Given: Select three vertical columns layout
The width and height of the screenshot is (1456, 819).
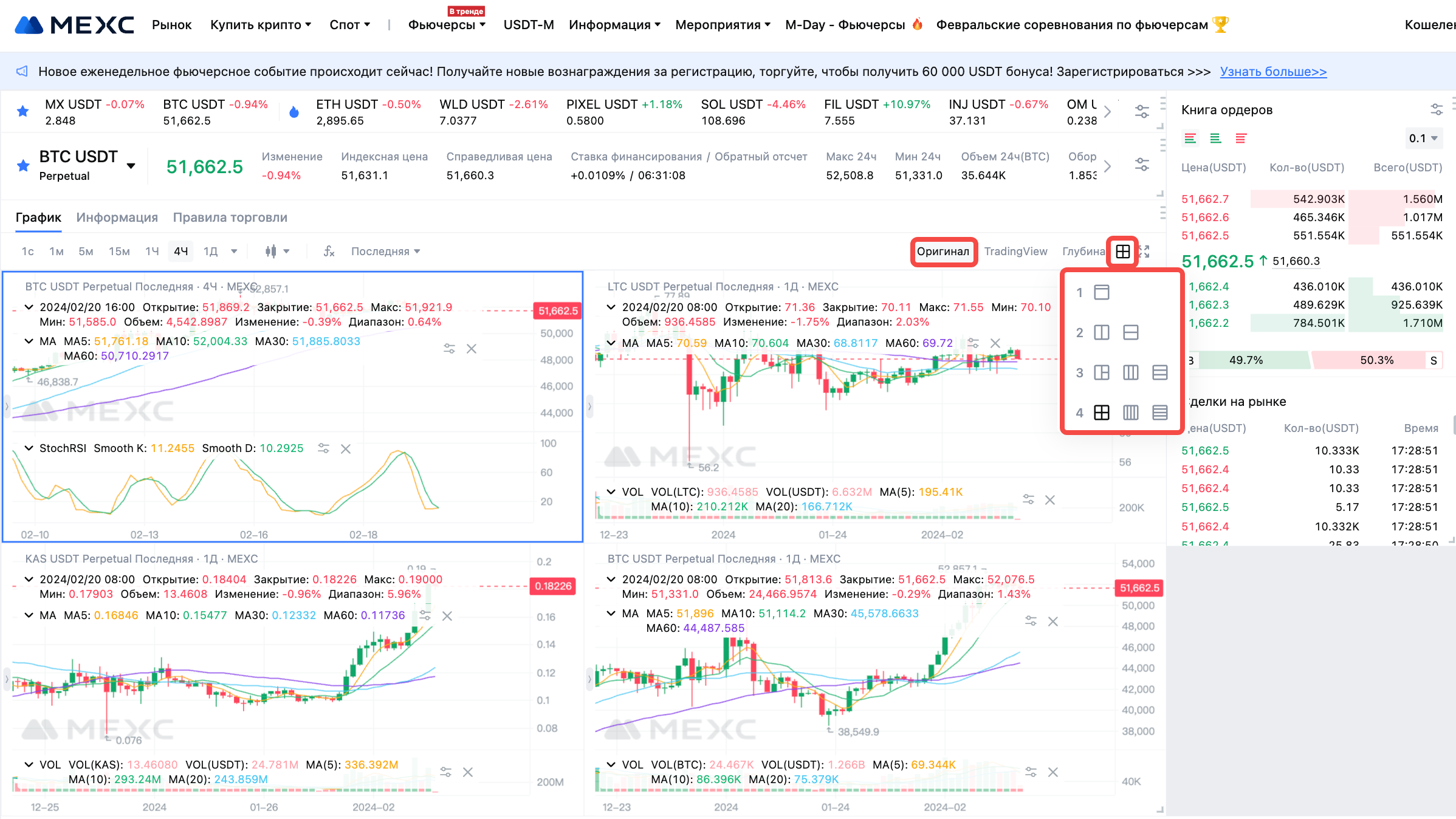Looking at the screenshot, I should pyautogui.click(x=1130, y=372).
